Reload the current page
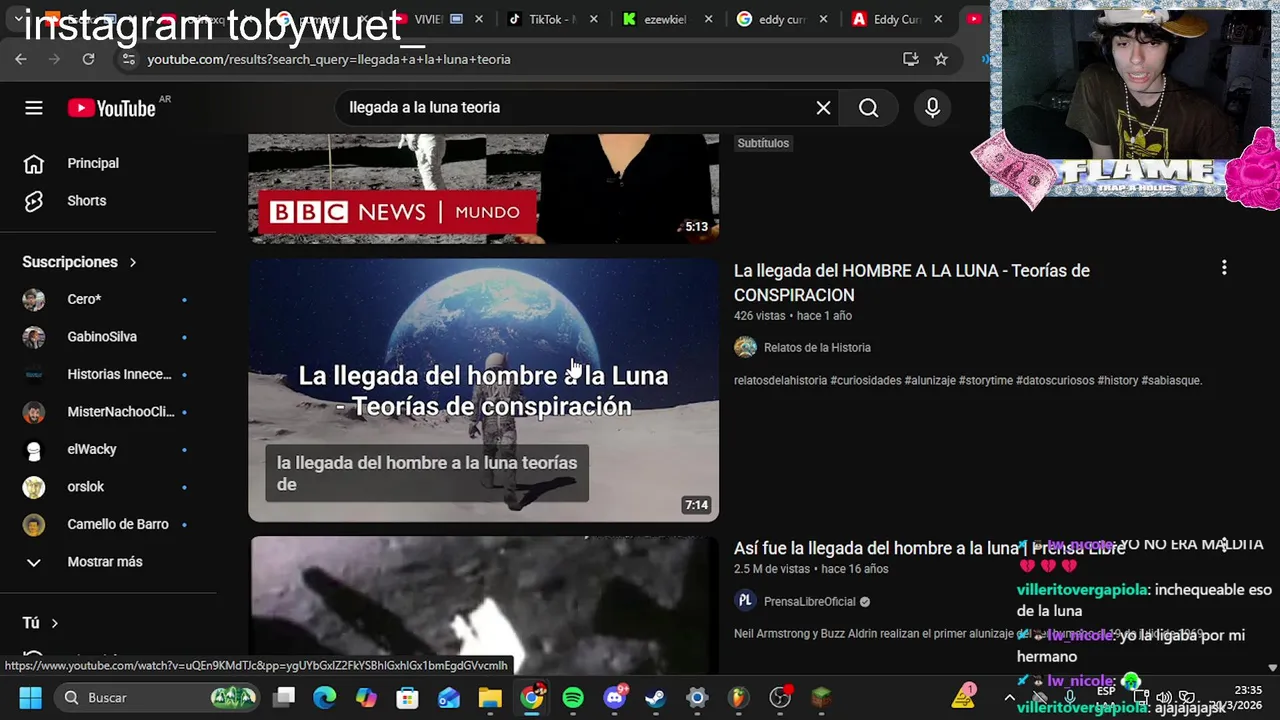 click(88, 59)
